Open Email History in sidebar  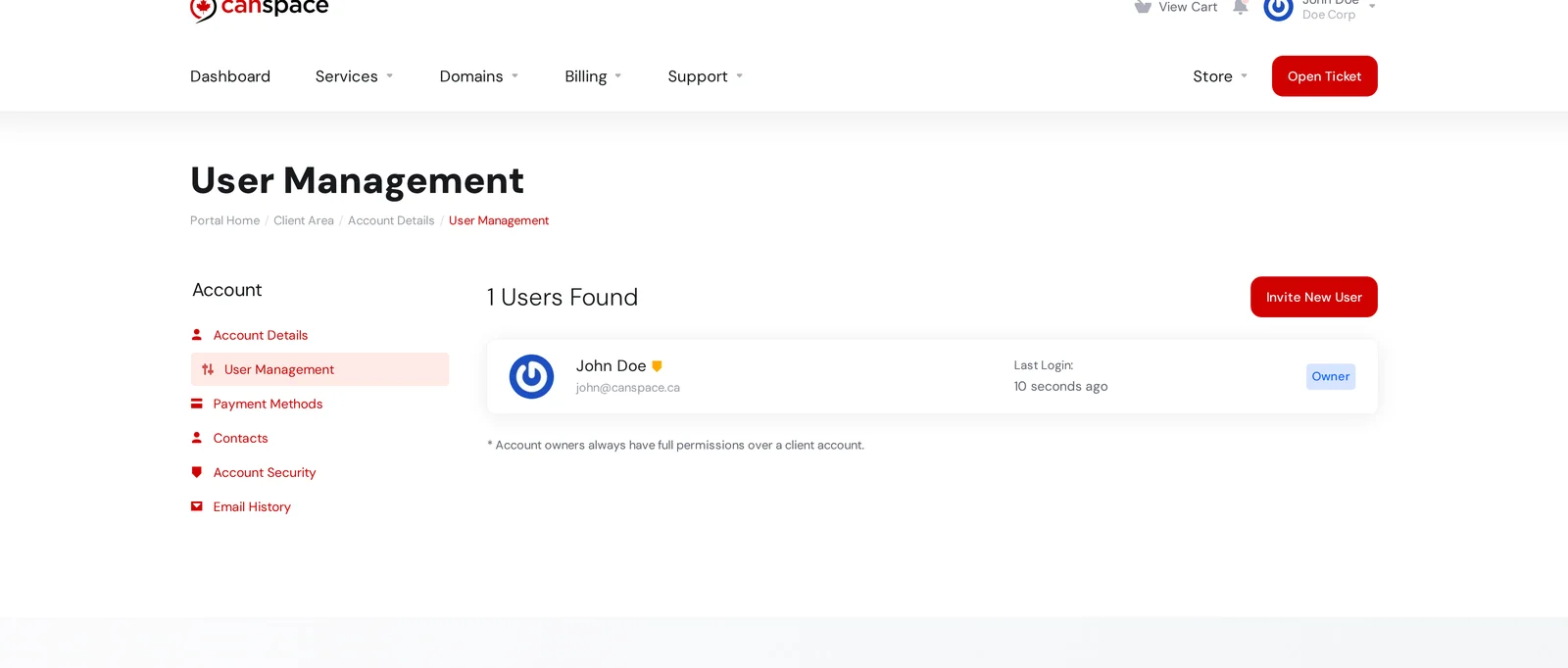pyautogui.click(x=252, y=506)
